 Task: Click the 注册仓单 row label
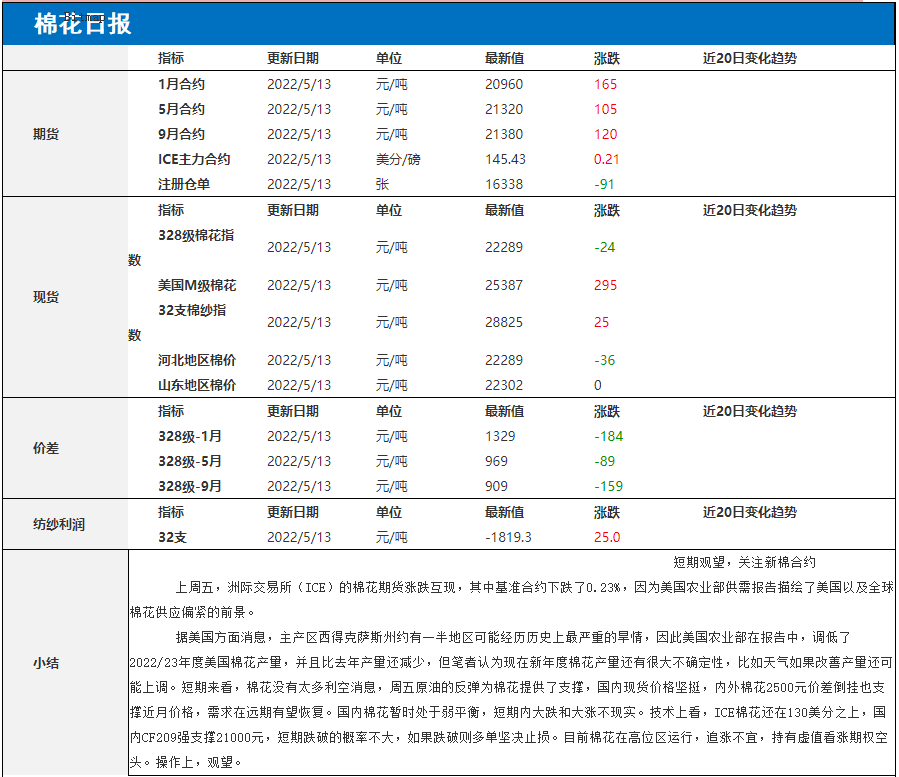pos(184,184)
